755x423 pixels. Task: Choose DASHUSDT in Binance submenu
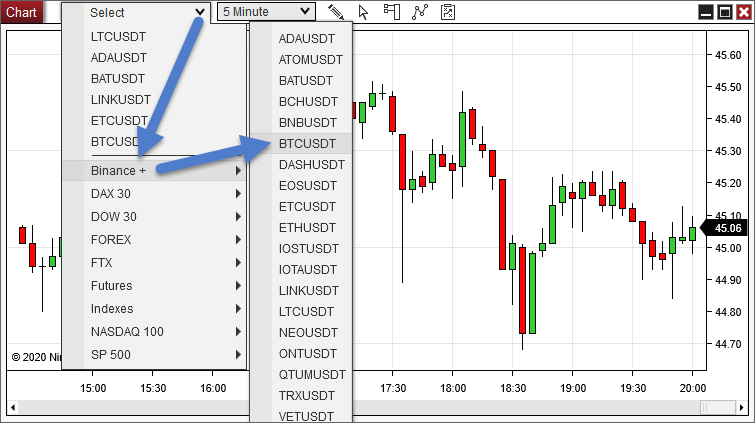point(301,165)
